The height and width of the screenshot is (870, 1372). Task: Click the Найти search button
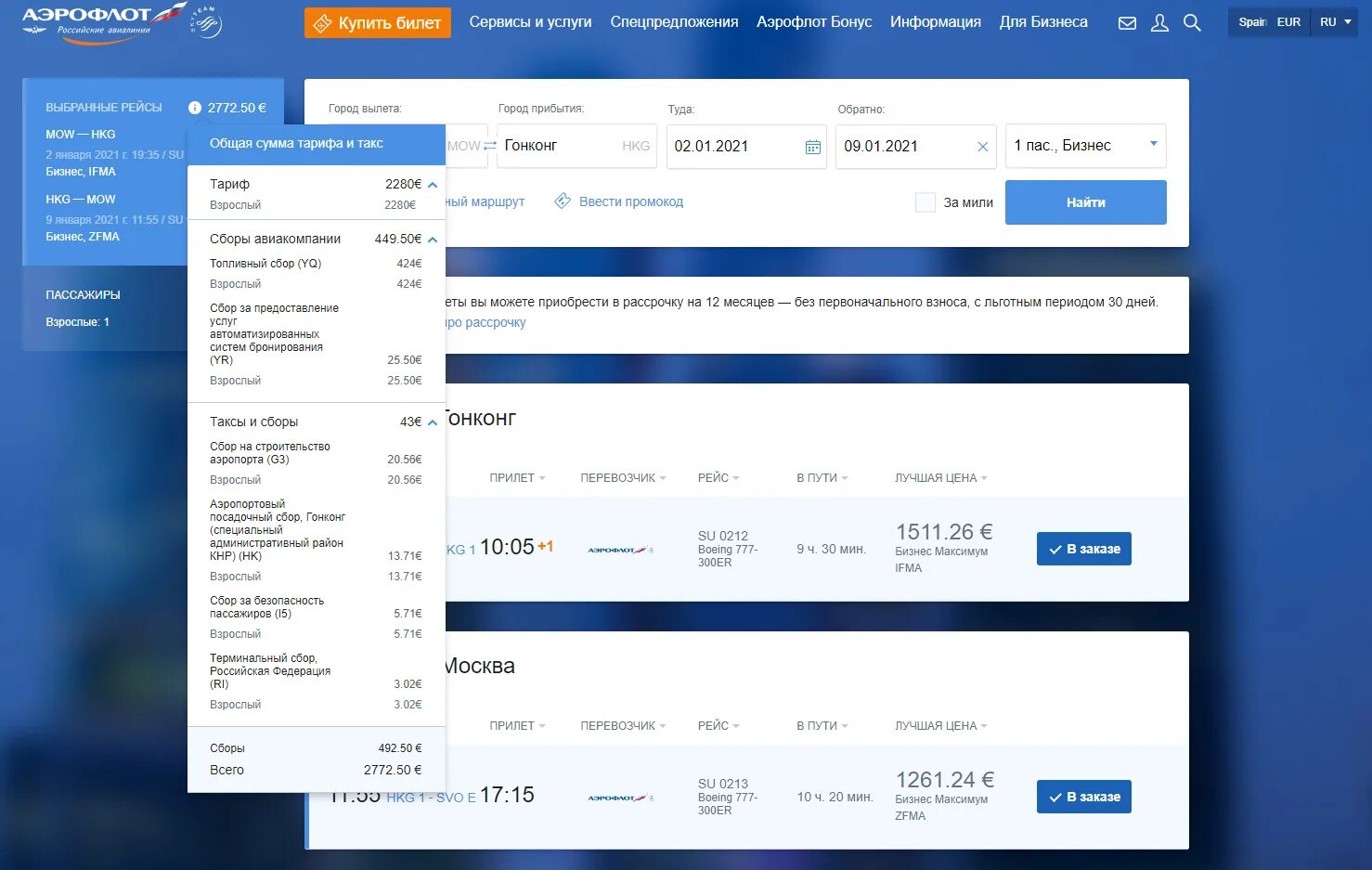click(1085, 202)
